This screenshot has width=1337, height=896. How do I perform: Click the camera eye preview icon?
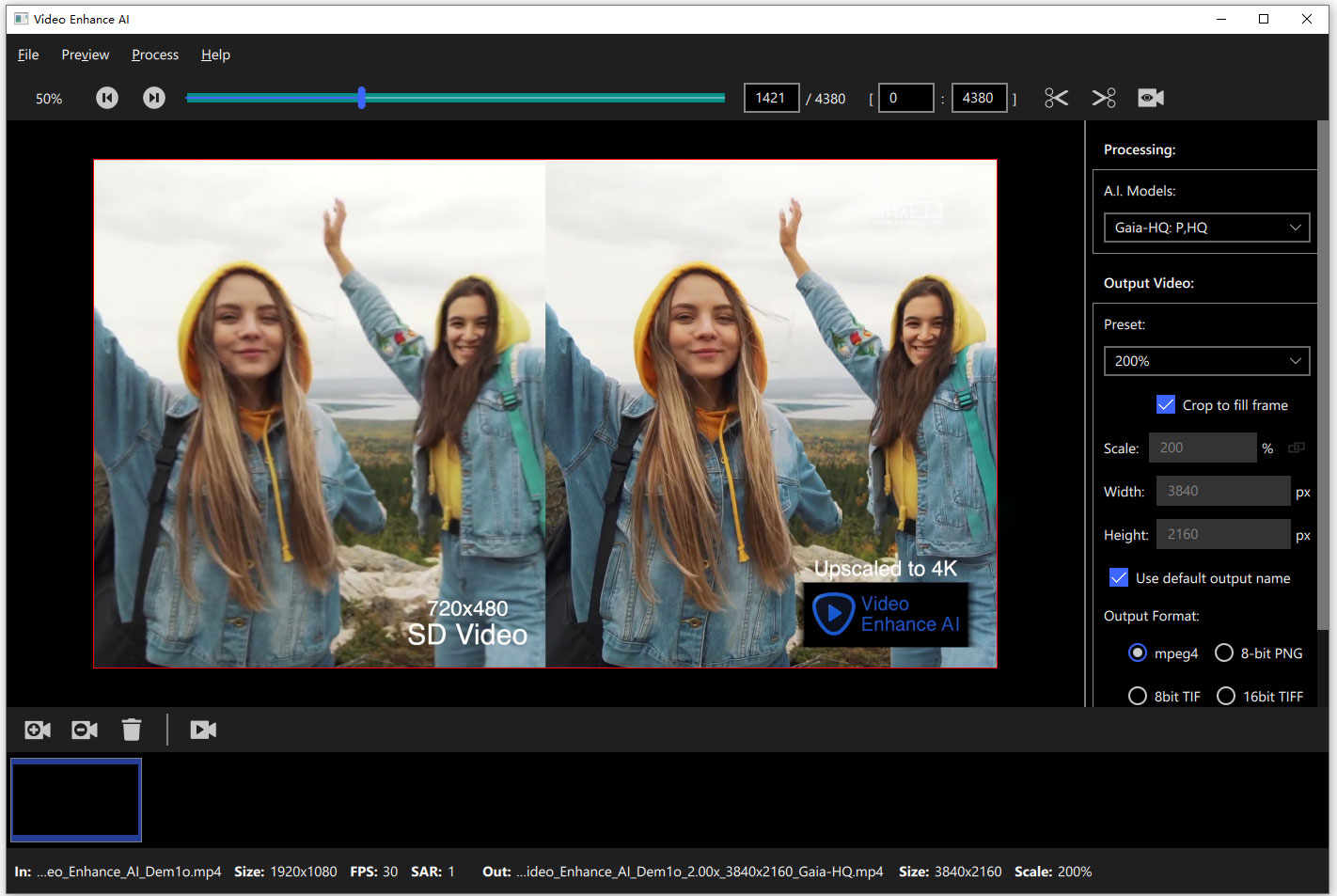[1151, 98]
